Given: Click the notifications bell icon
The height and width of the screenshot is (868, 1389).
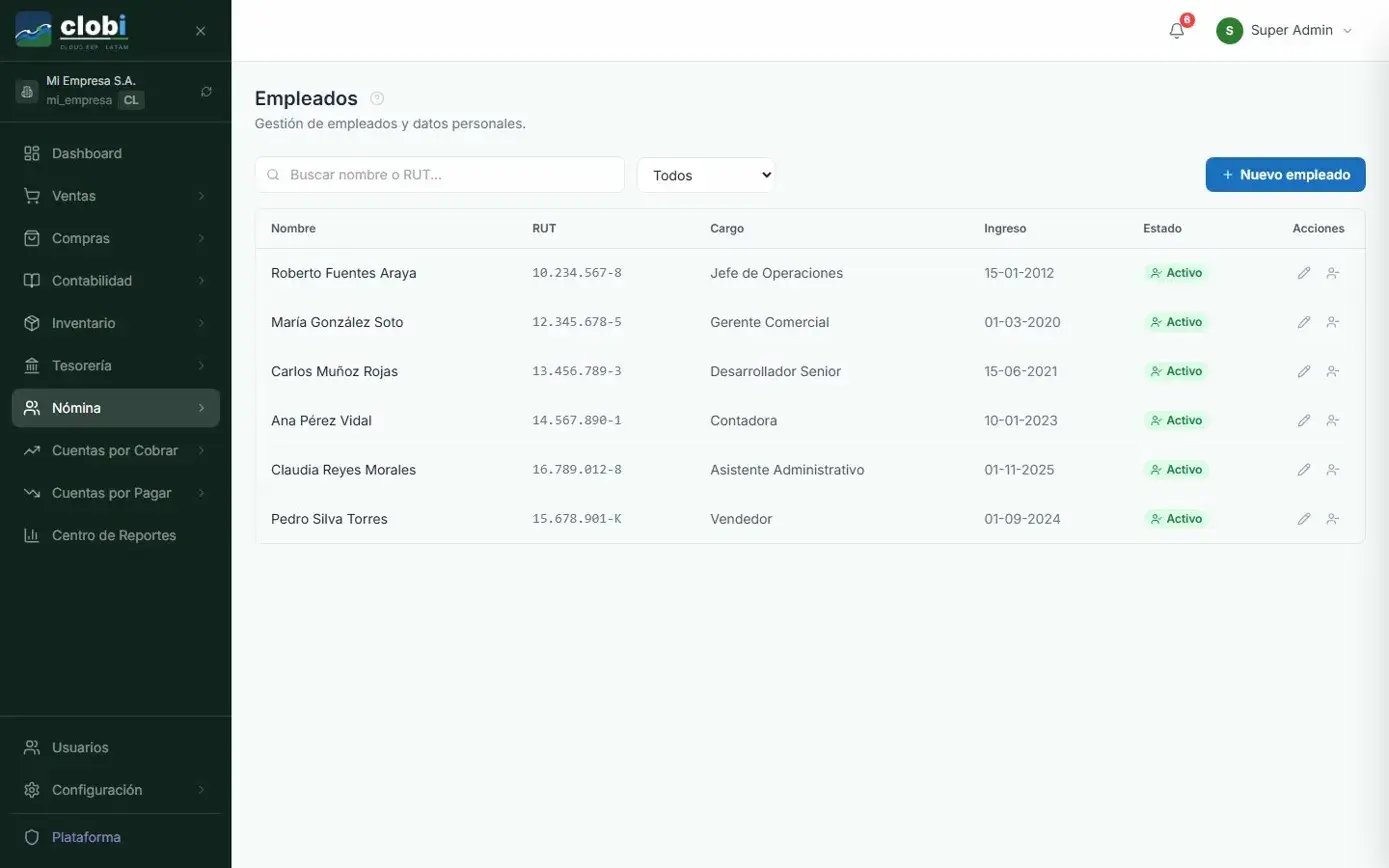Looking at the screenshot, I should [x=1177, y=31].
